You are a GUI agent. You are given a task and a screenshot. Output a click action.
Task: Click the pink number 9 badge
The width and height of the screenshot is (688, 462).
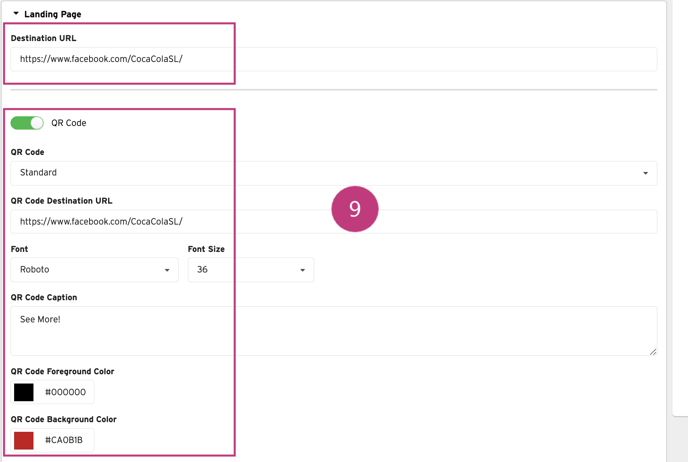point(355,209)
